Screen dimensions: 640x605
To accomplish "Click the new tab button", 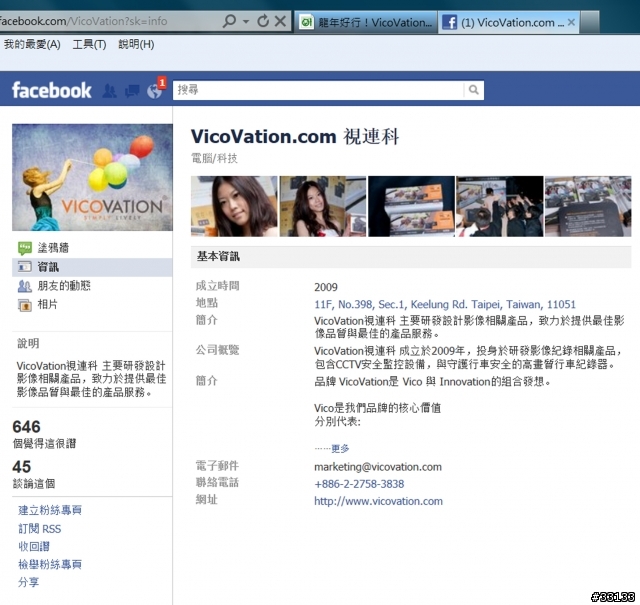I will pyautogui.click(x=589, y=22).
